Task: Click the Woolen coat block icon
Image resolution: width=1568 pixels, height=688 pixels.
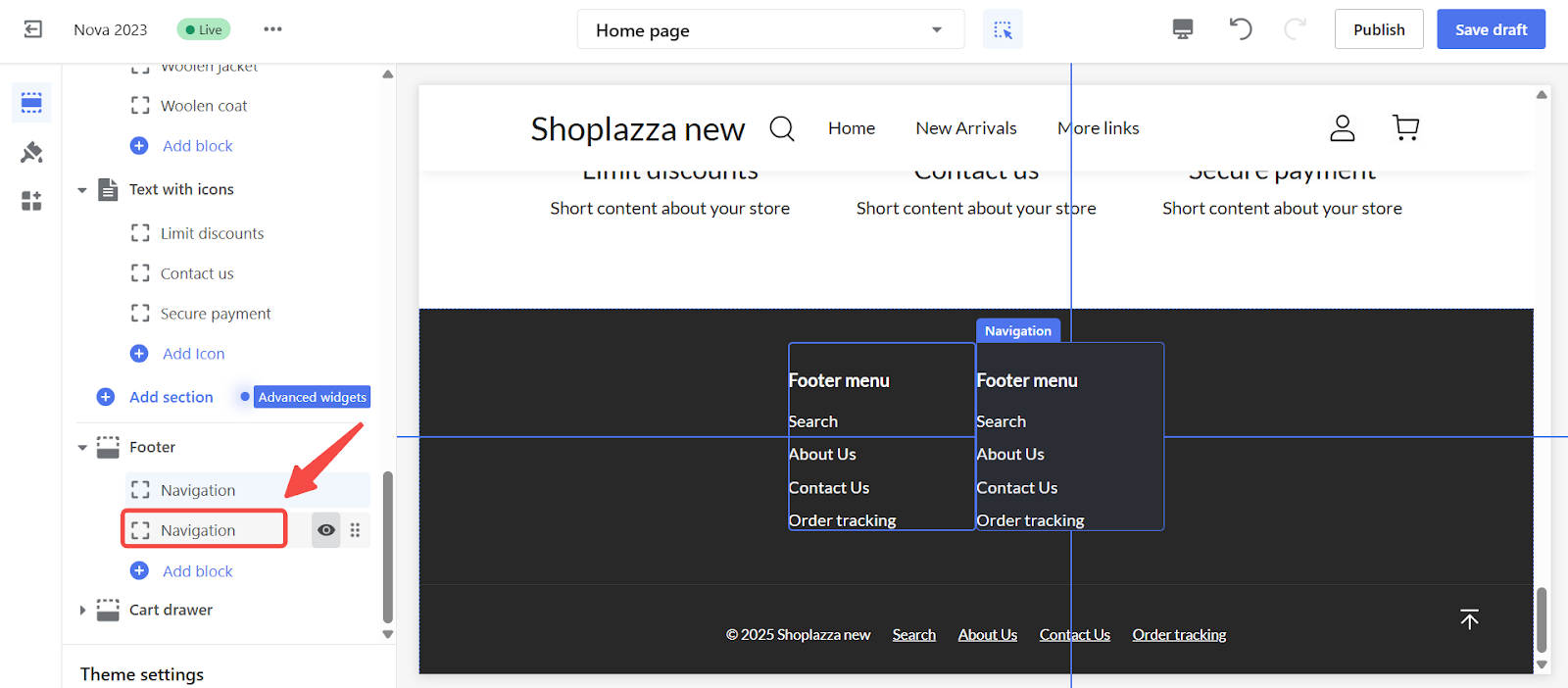Action: coord(140,106)
